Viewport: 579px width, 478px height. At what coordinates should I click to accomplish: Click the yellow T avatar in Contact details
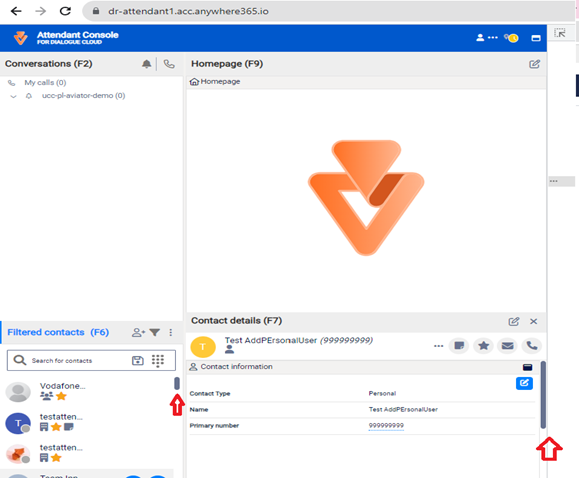tap(203, 347)
